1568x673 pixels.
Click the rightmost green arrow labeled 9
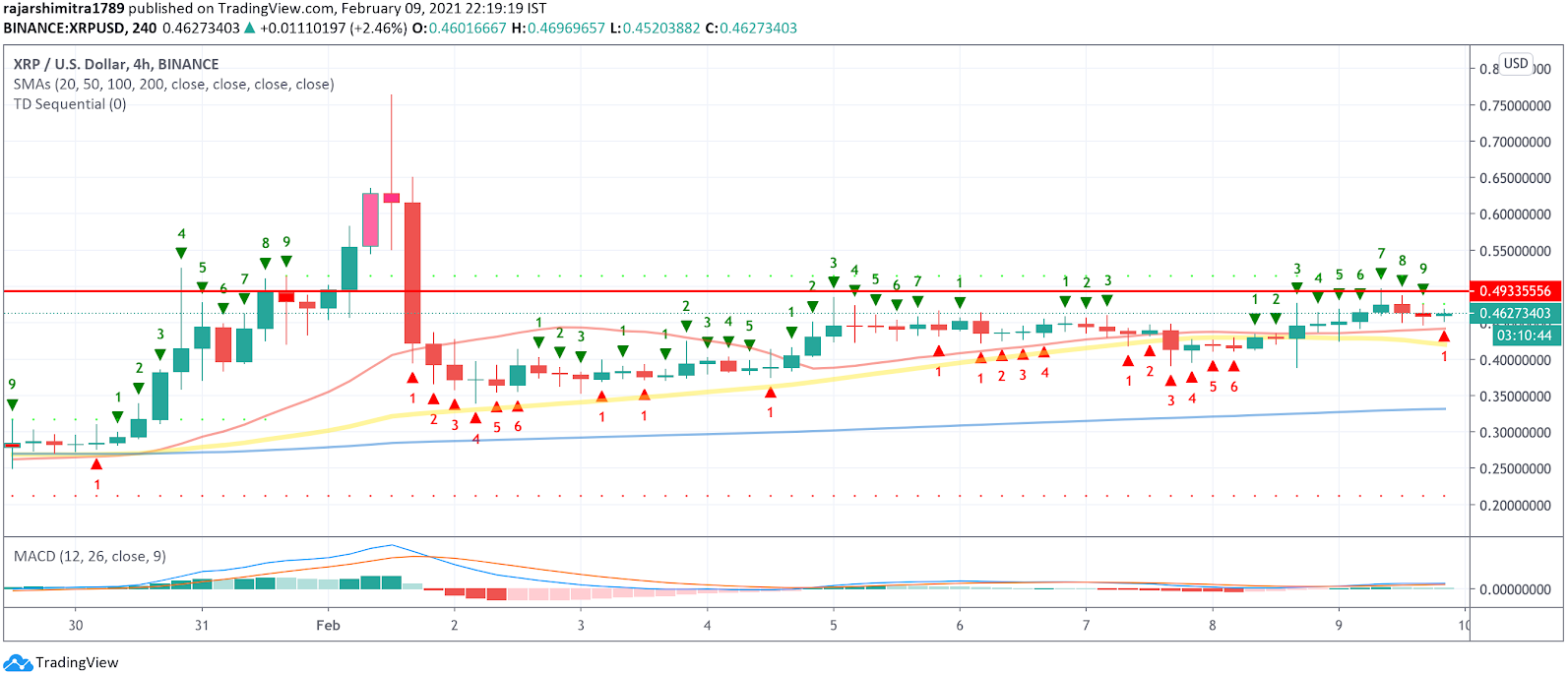1422,288
